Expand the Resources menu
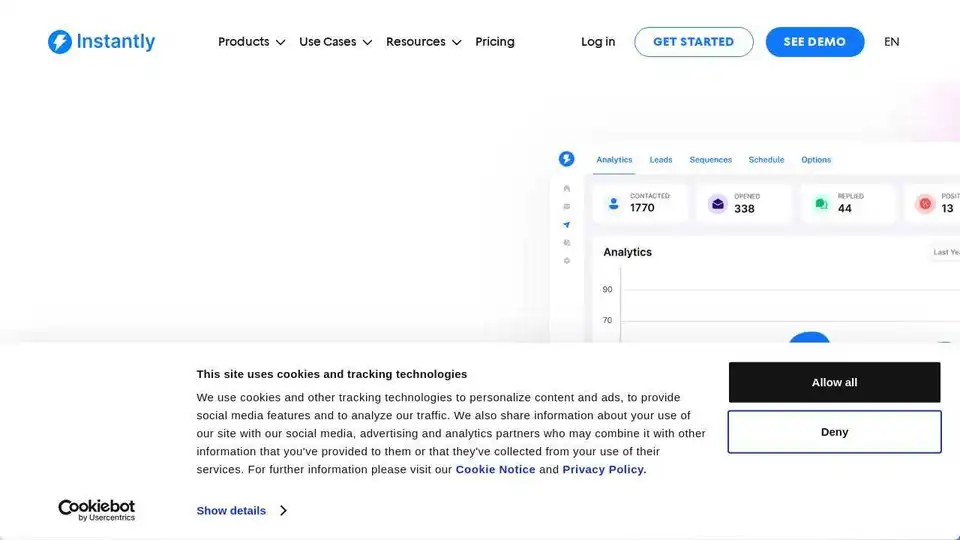 (424, 42)
